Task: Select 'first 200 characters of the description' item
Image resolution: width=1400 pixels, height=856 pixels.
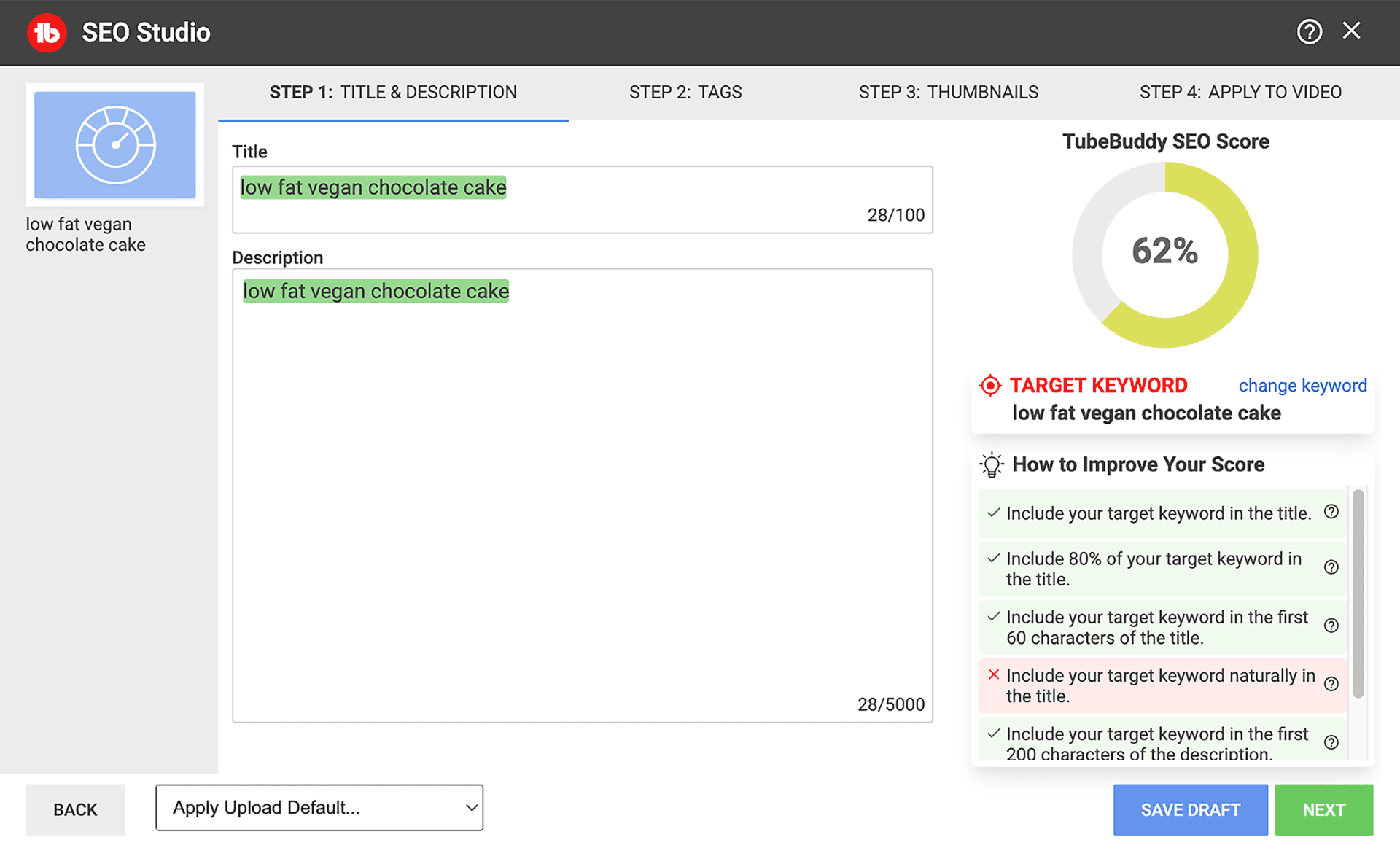Action: (x=1162, y=739)
